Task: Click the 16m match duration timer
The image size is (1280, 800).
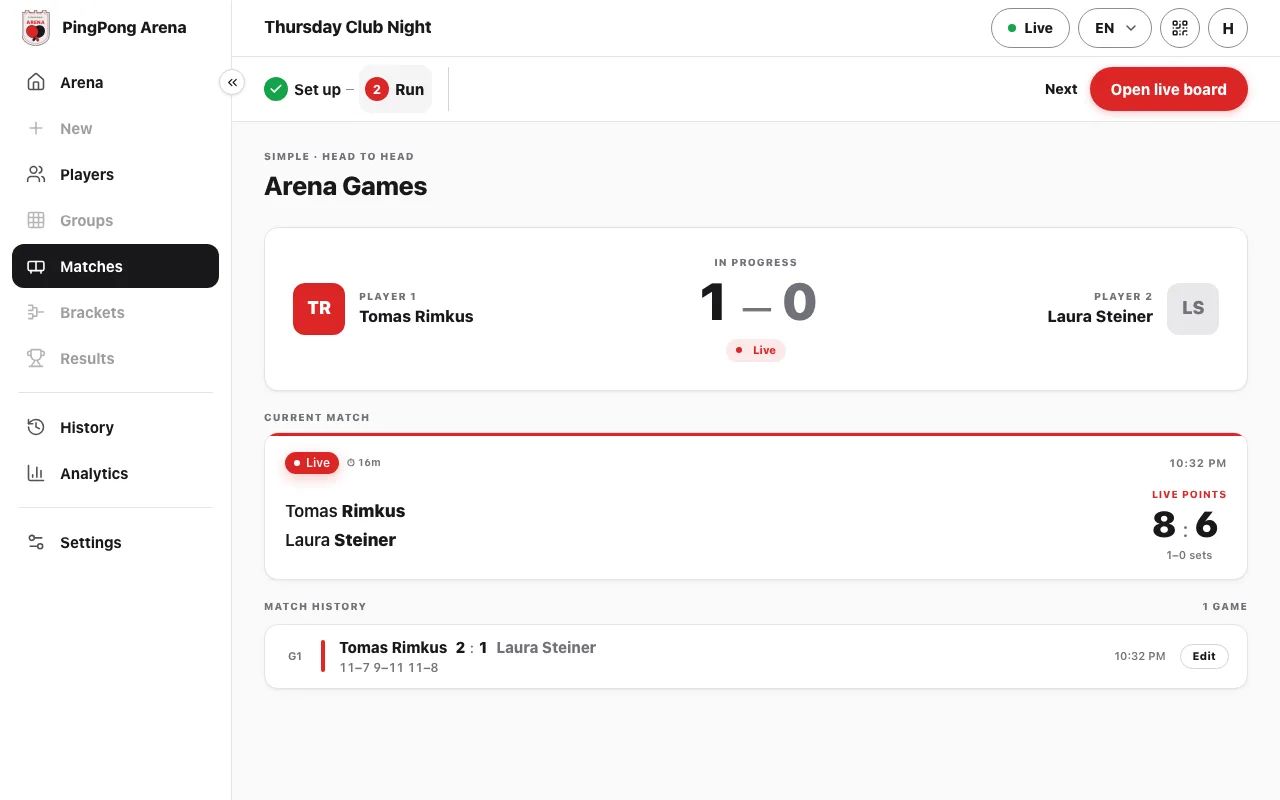Action: [364, 463]
